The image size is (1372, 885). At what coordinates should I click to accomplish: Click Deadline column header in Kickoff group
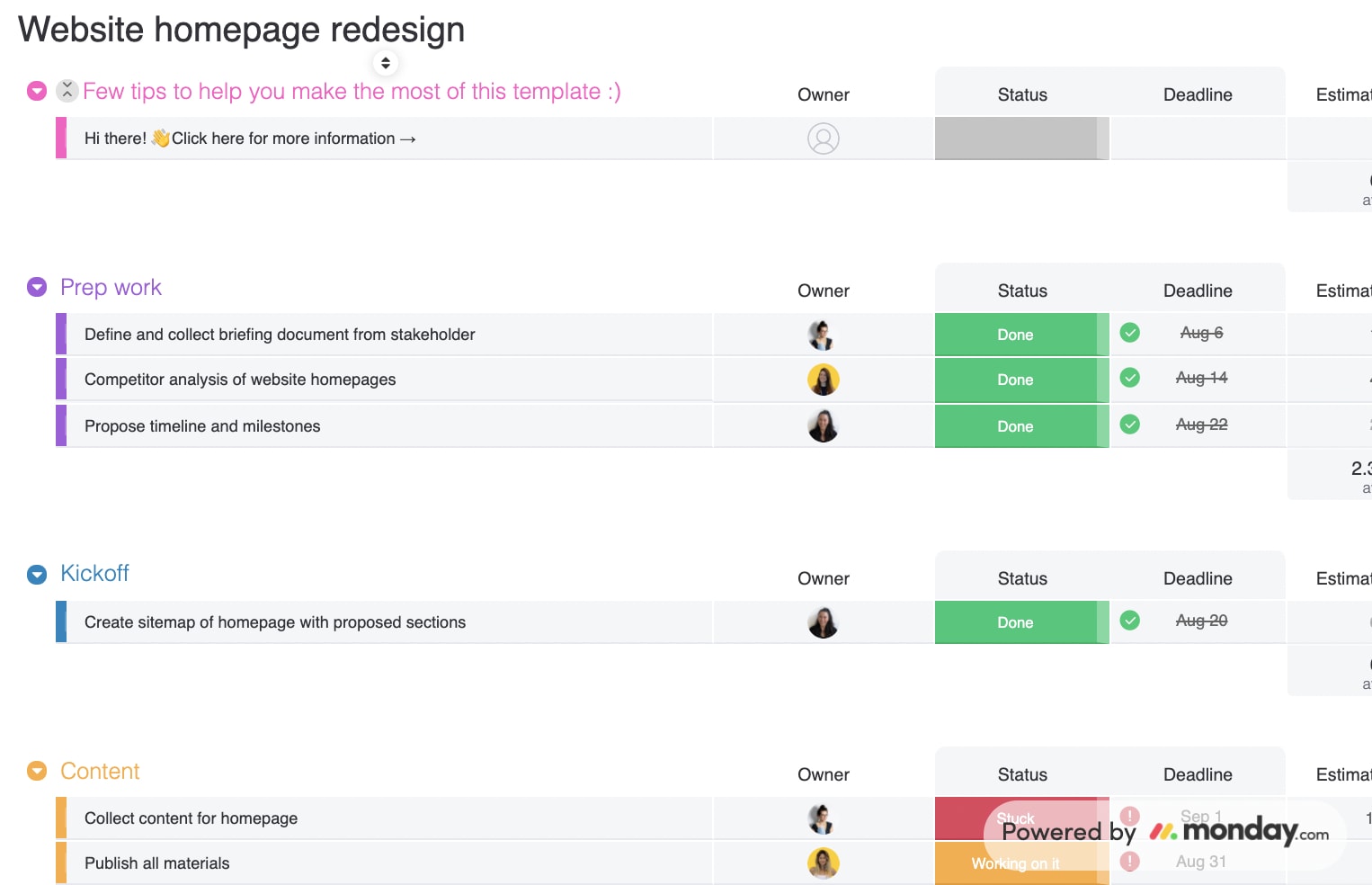tap(1198, 578)
